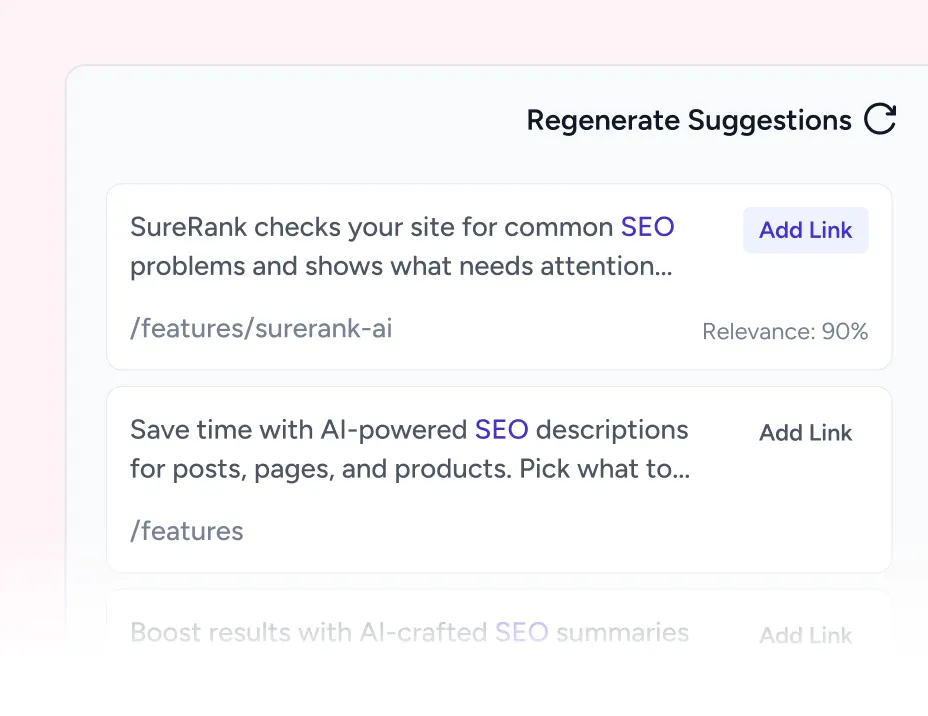Open the /features/surerank-ai page link

coord(261,328)
